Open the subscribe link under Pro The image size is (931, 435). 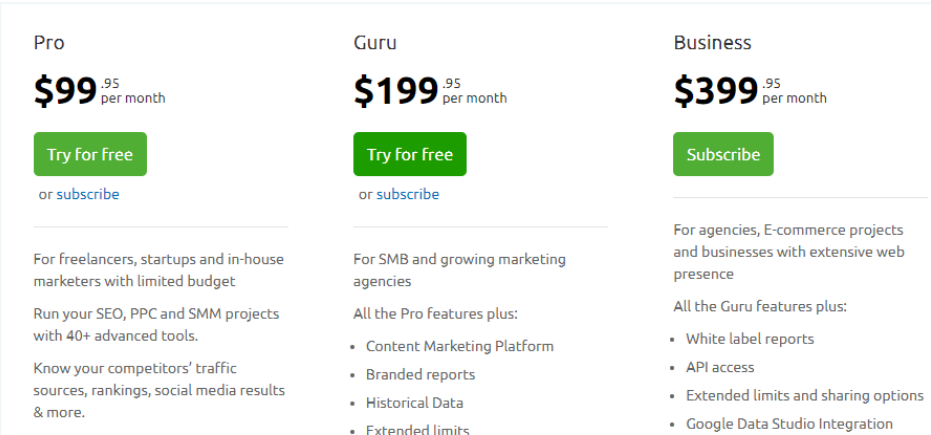click(x=88, y=194)
